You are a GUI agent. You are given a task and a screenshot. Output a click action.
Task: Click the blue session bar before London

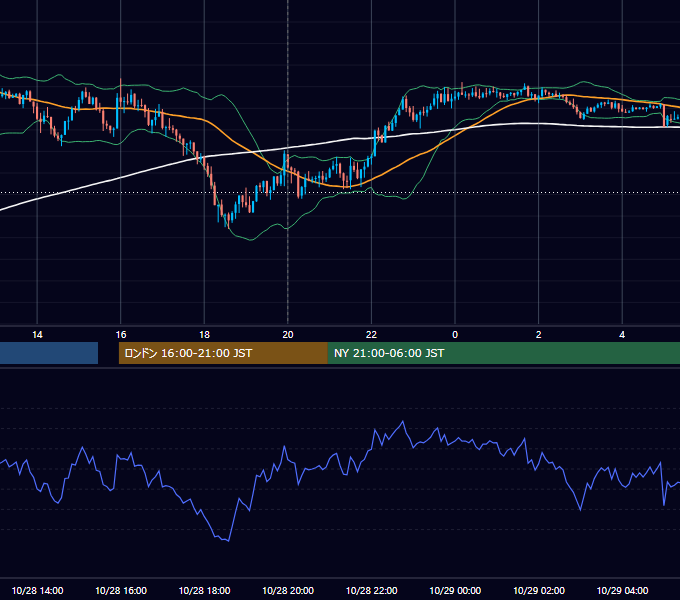tap(49, 353)
